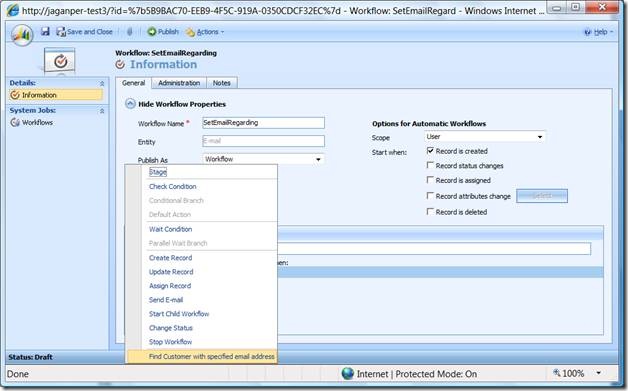Switch to the Administration tab
628x391 pixels.
tap(179, 83)
